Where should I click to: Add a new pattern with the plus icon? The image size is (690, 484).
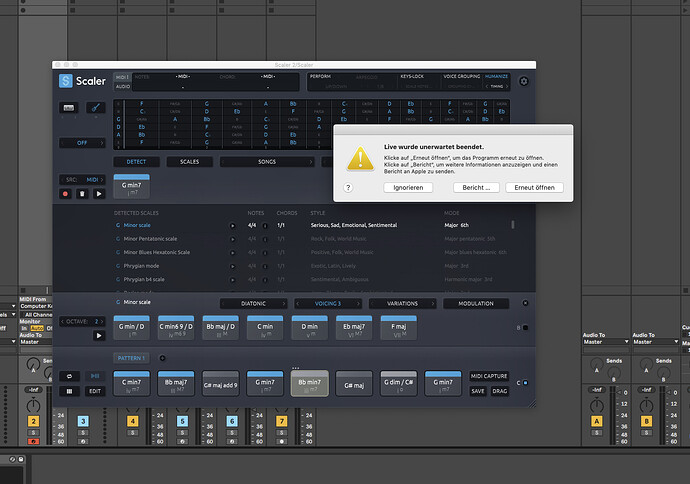click(x=162, y=358)
